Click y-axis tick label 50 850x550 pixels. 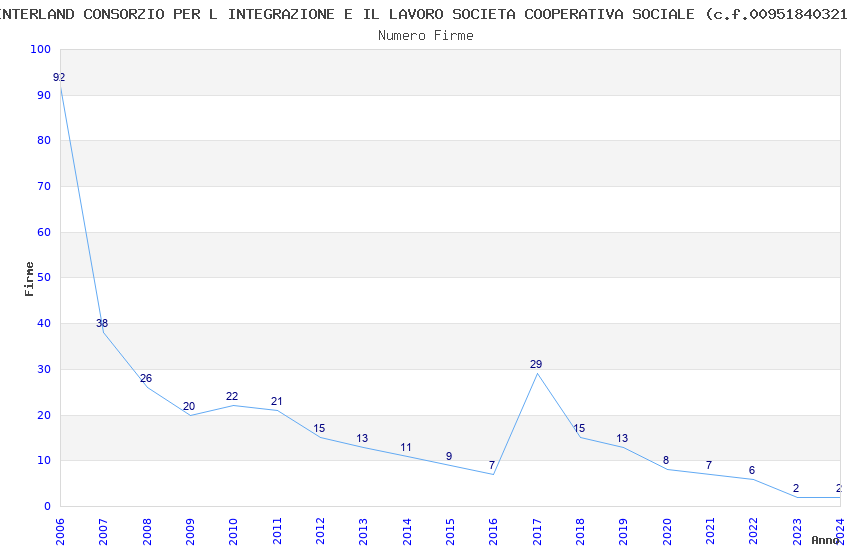[44, 277]
